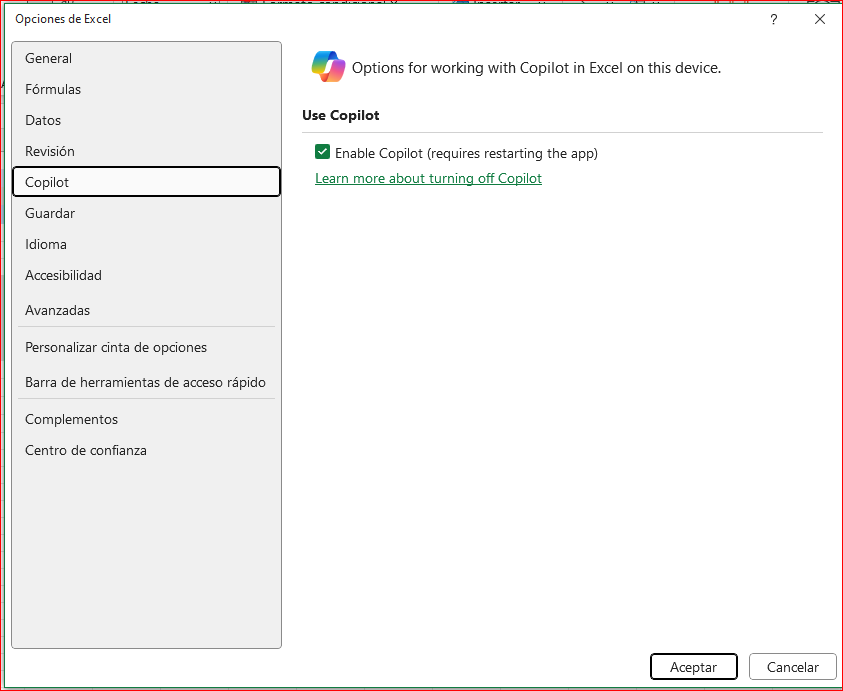Select Barra de herramientas de acceso rápido
Image resolution: width=843 pixels, height=691 pixels.
(145, 382)
